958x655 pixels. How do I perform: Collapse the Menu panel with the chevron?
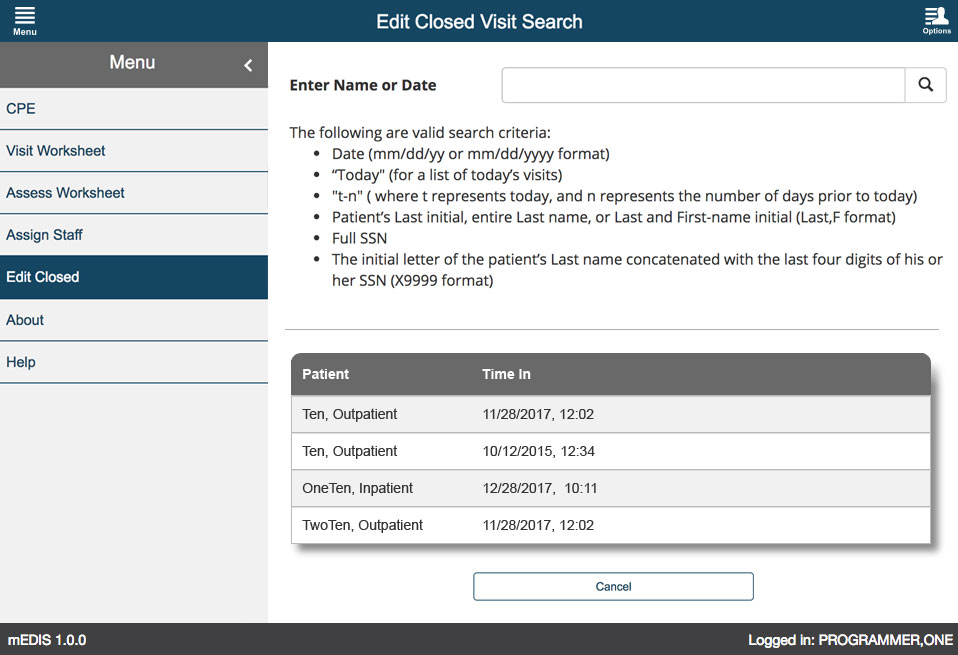pos(248,65)
